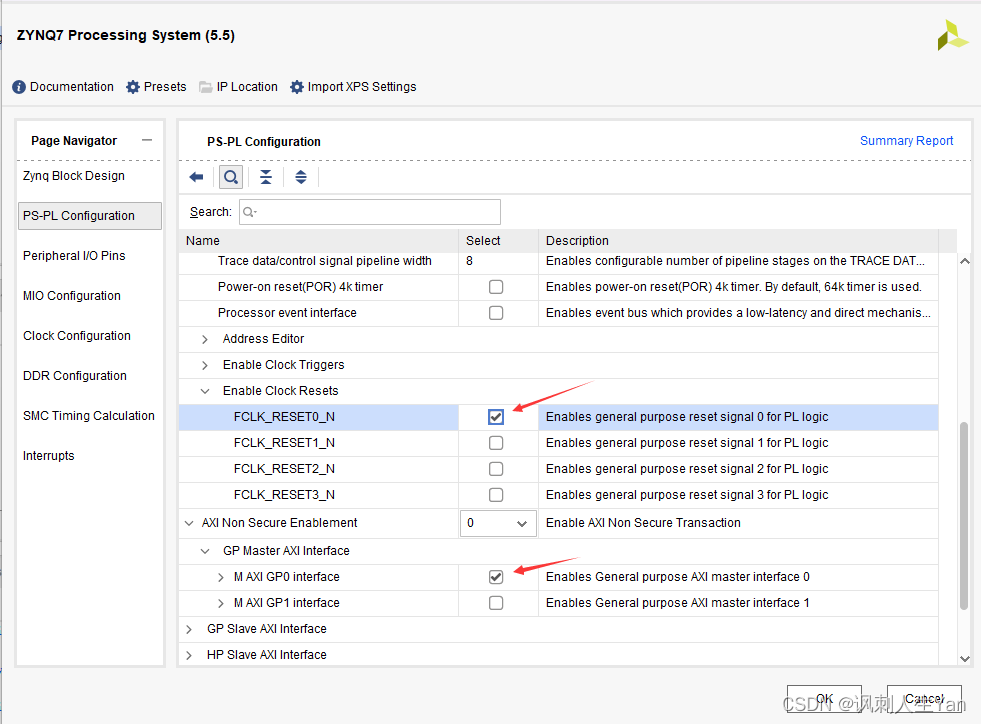
Task: Open AXI Non Secure Enablement value dropdown
Action: pos(499,523)
